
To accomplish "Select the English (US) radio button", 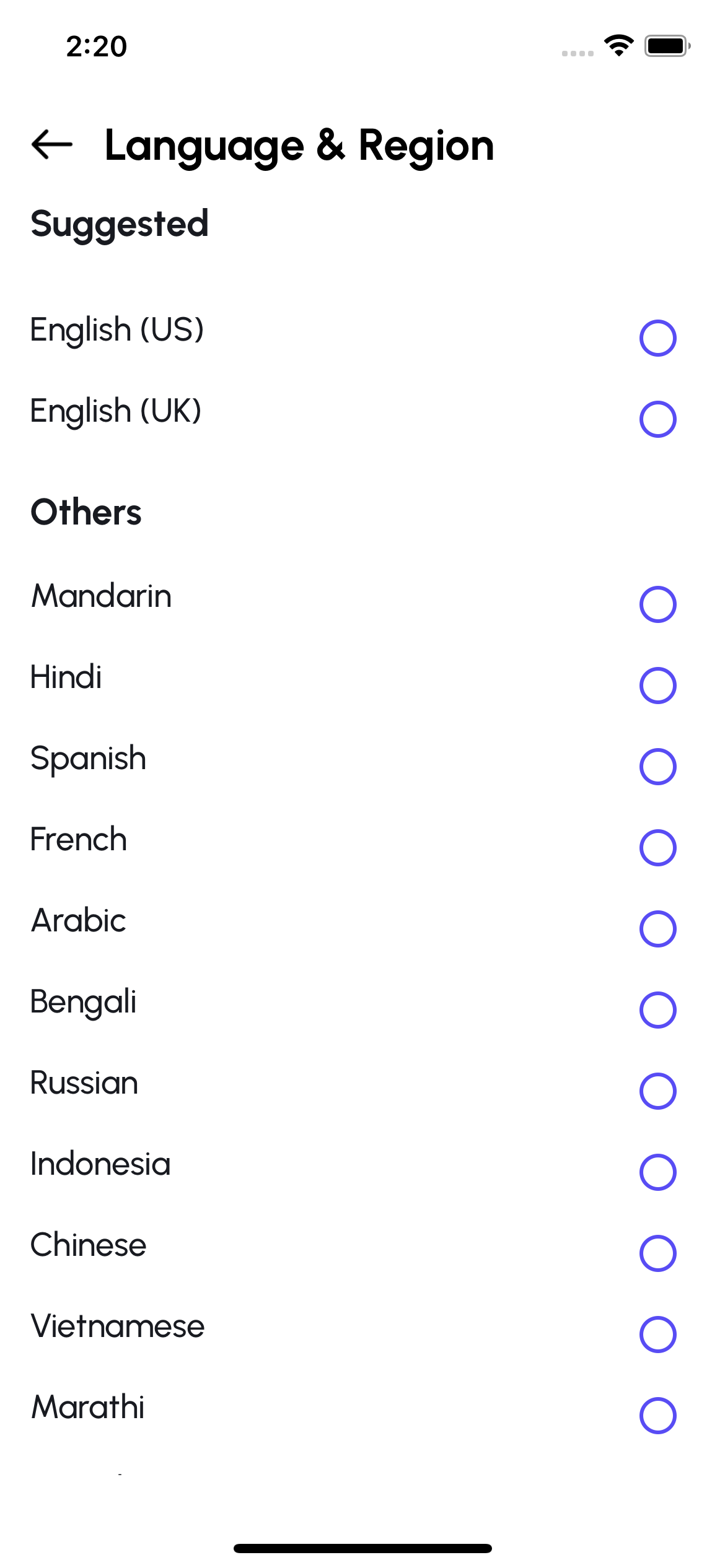I will 657,338.
